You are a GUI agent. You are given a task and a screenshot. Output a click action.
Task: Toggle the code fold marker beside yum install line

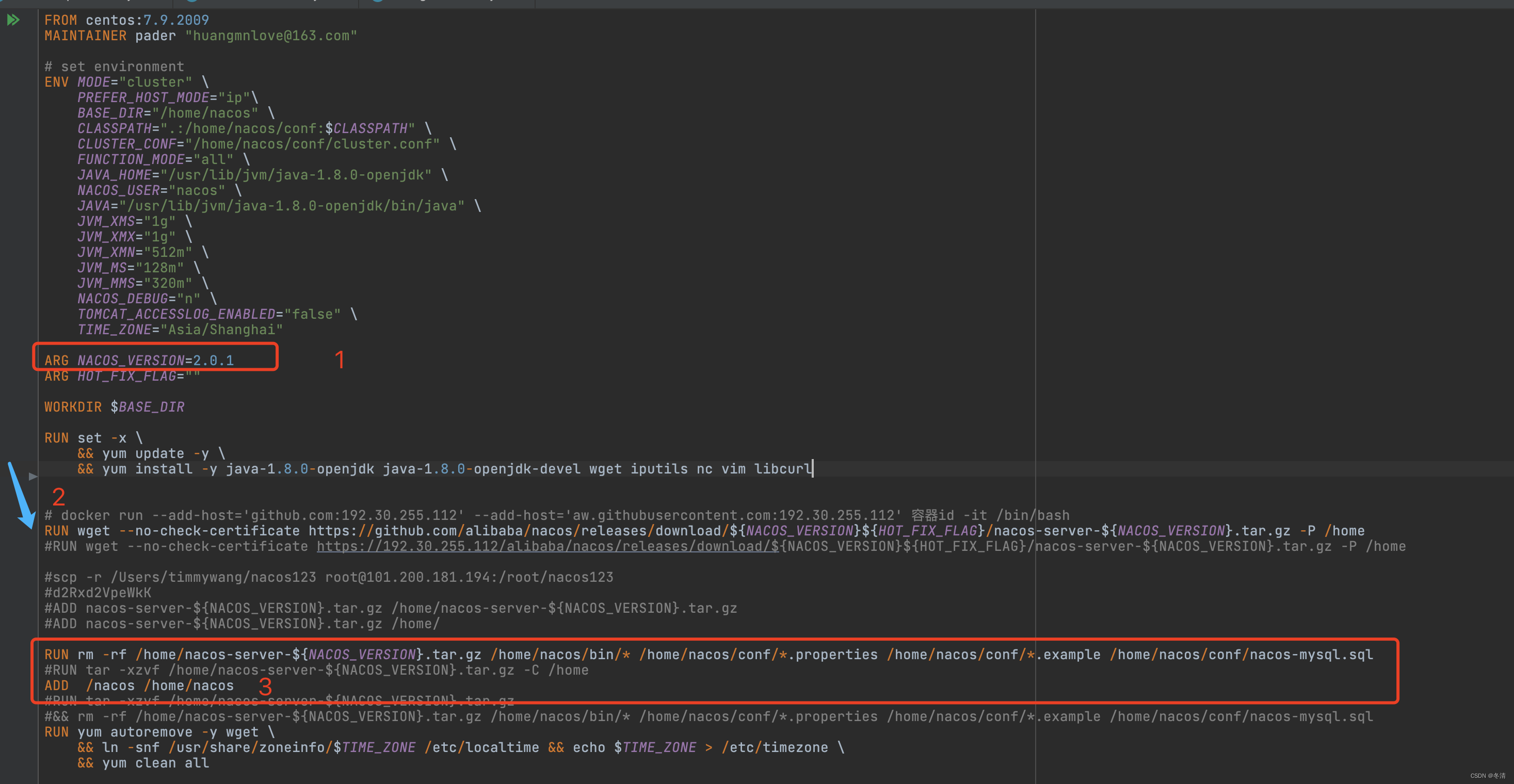(x=33, y=476)
